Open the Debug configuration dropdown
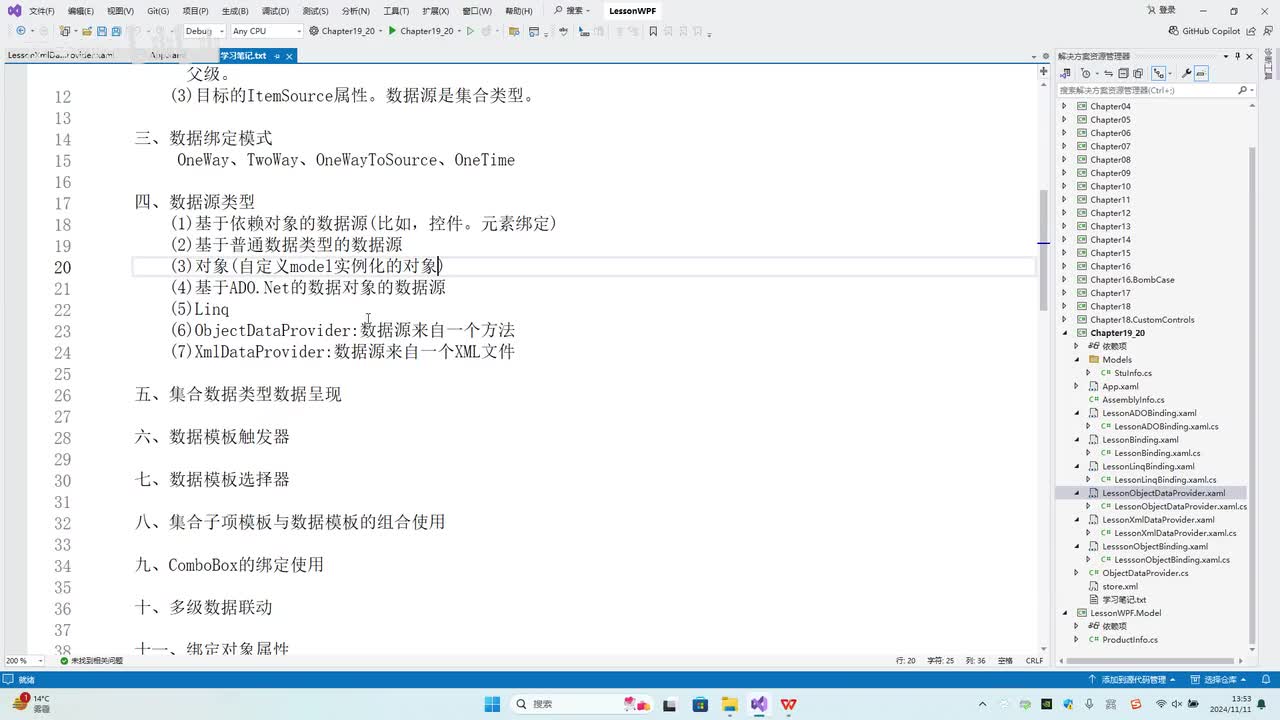The width and height of the screenshot is (1280, 720). click(205, 31)
